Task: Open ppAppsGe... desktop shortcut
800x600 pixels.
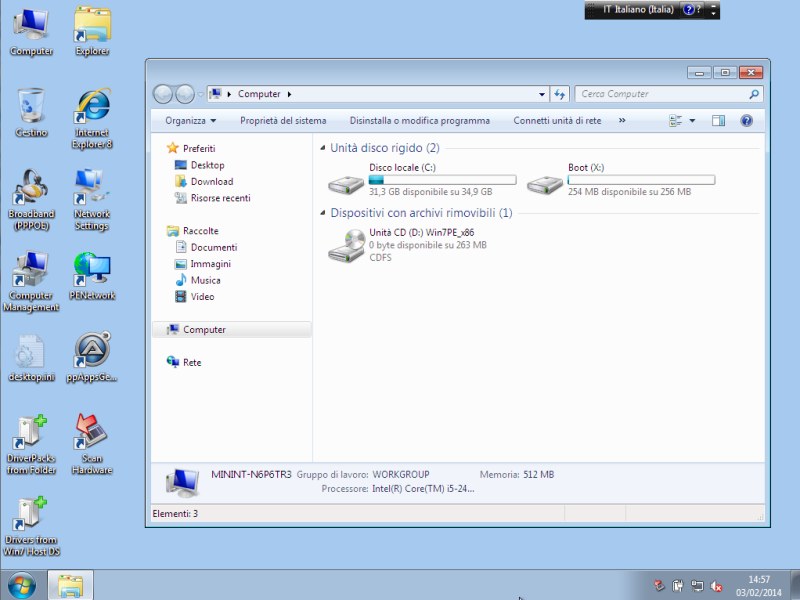Action: click(92, 358)
